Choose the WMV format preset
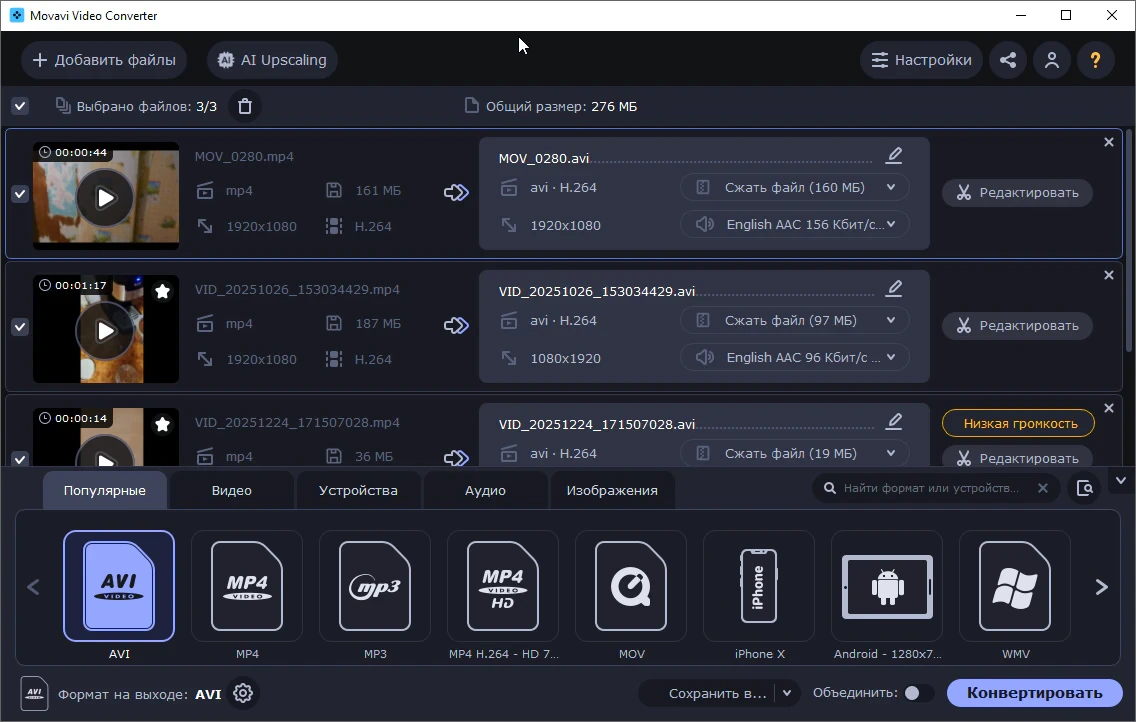This screenshot has width=1136, height=722. (1015, 586)
